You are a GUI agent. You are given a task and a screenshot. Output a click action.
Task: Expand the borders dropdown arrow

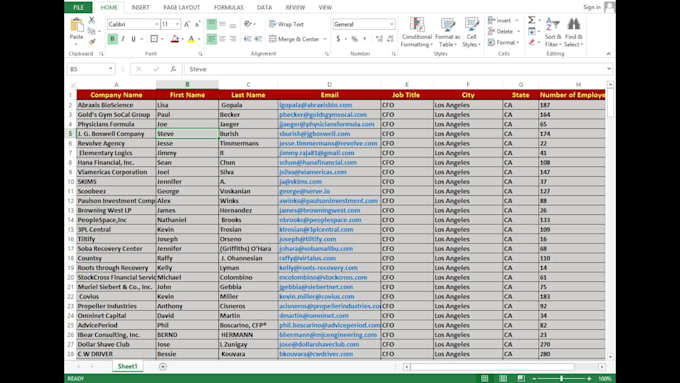coord(162,39)
